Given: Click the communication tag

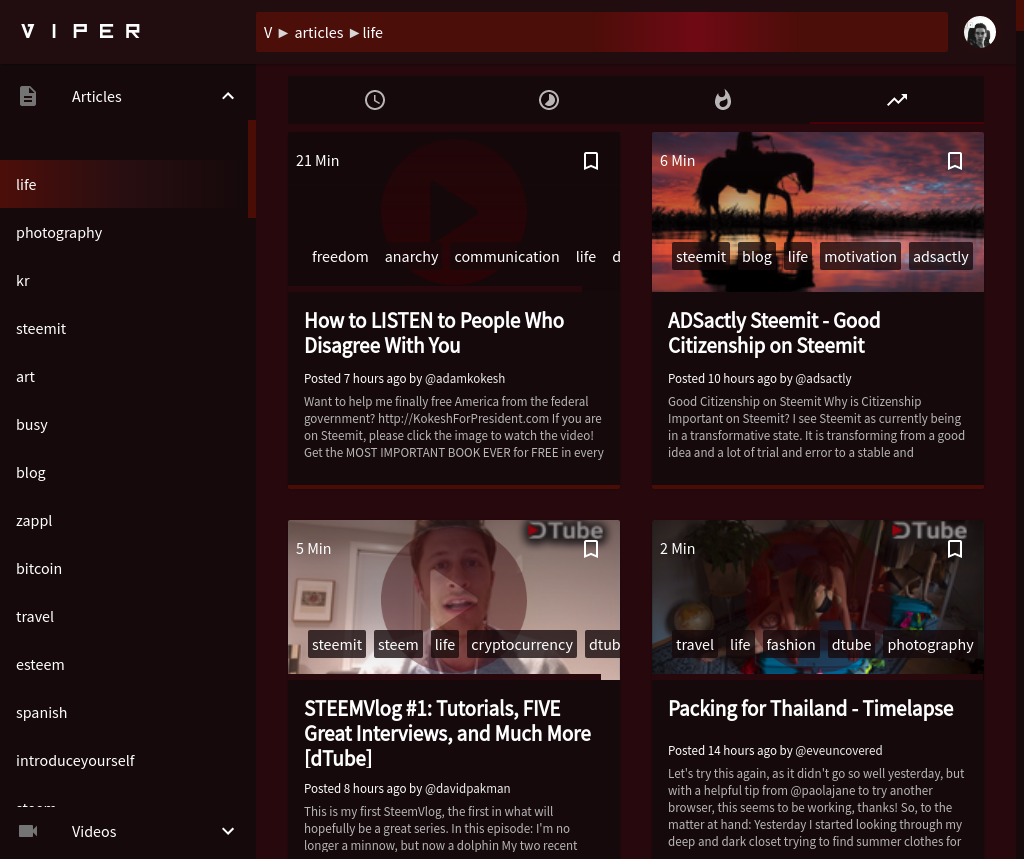Looking at the screenshot, I should click(x=507, y=257).
